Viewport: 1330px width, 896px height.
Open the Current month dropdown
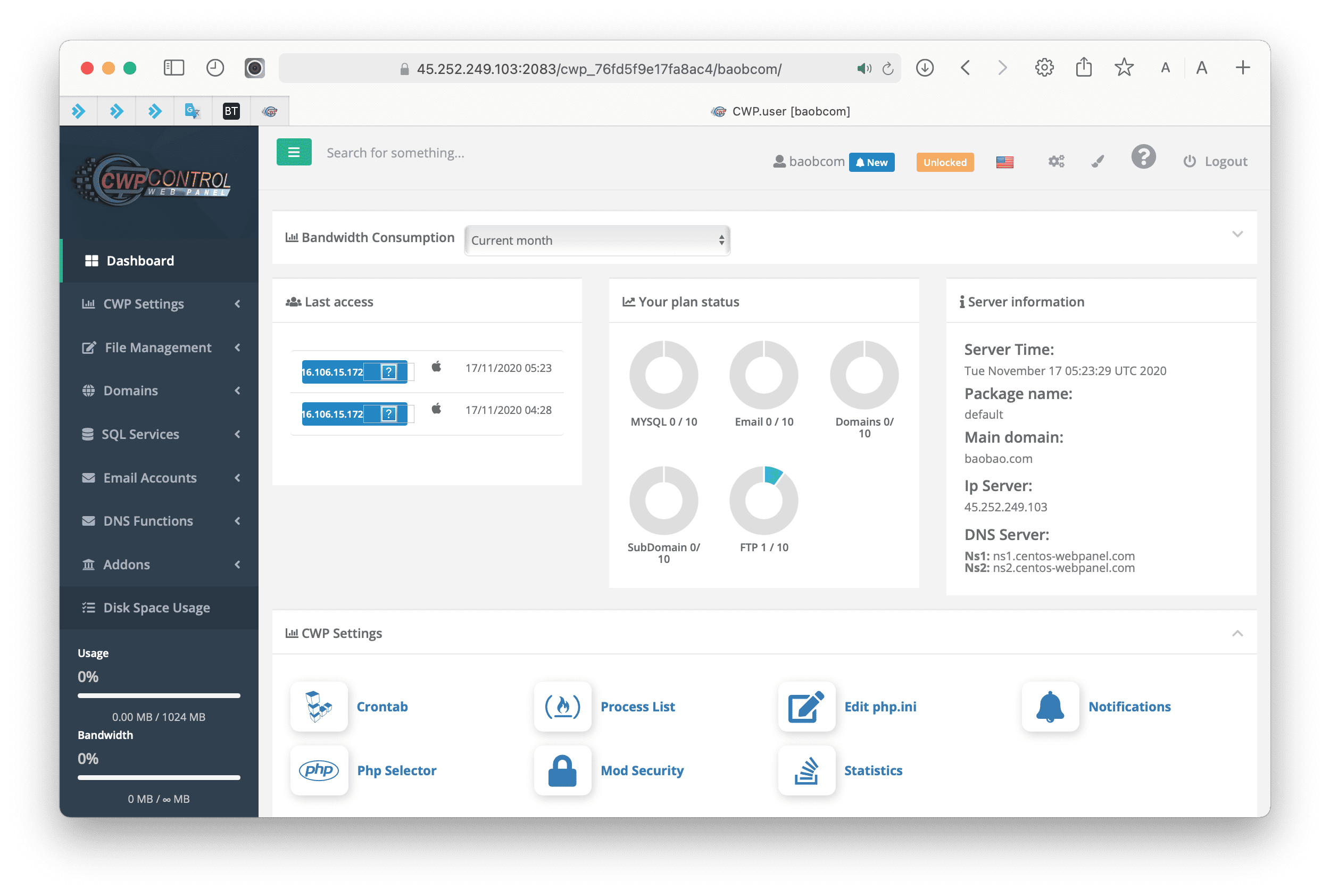596,240
